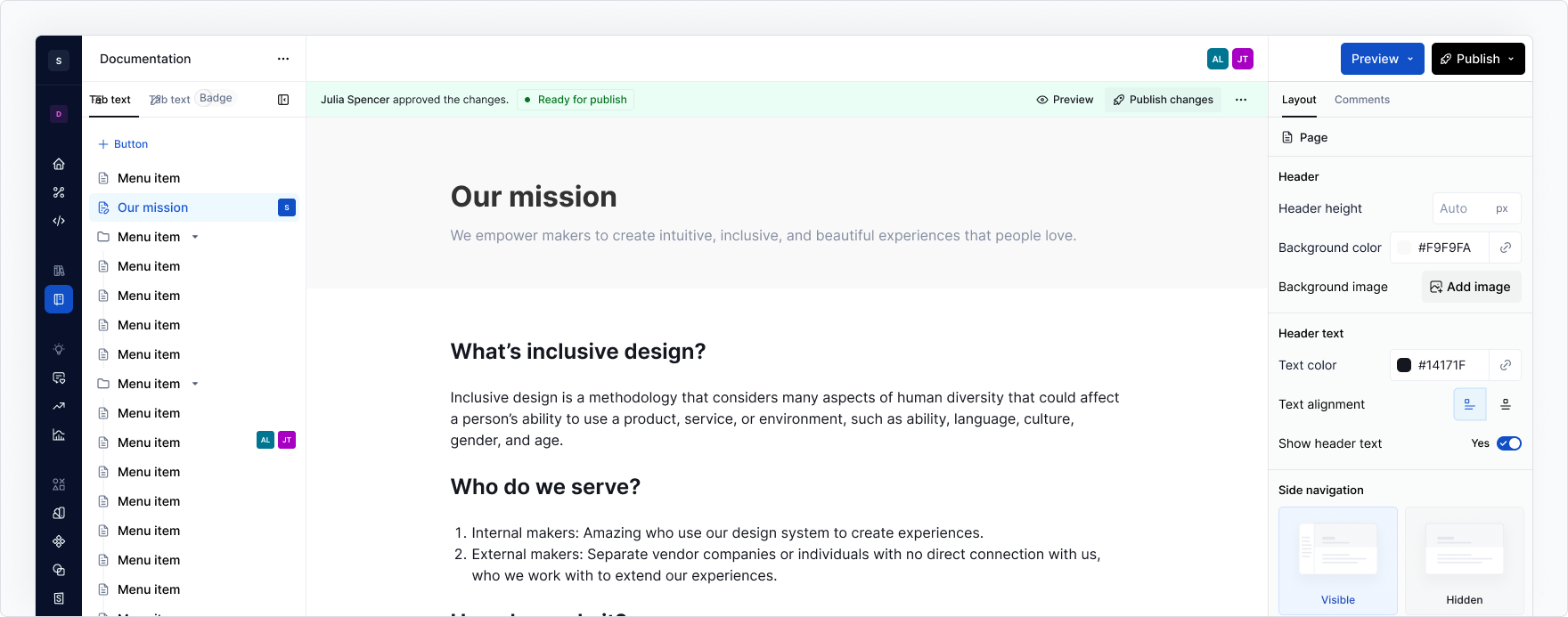Image resolution: width=1568 pixels, height=617 pixels.
Task: Click the Header height Auto input field
Action: click(1476, 208)
